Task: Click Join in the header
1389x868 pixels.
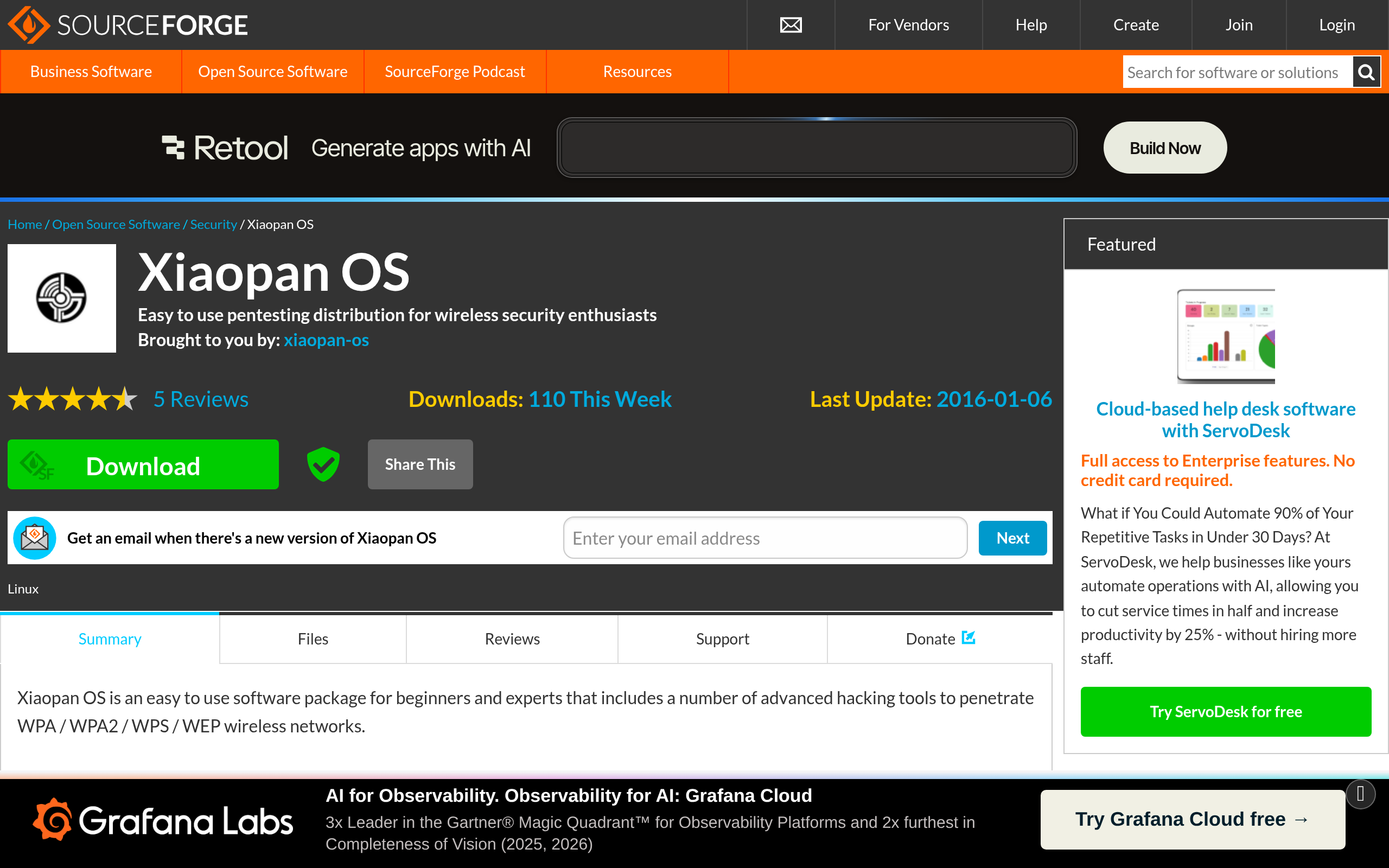Action: (1239, 25)
